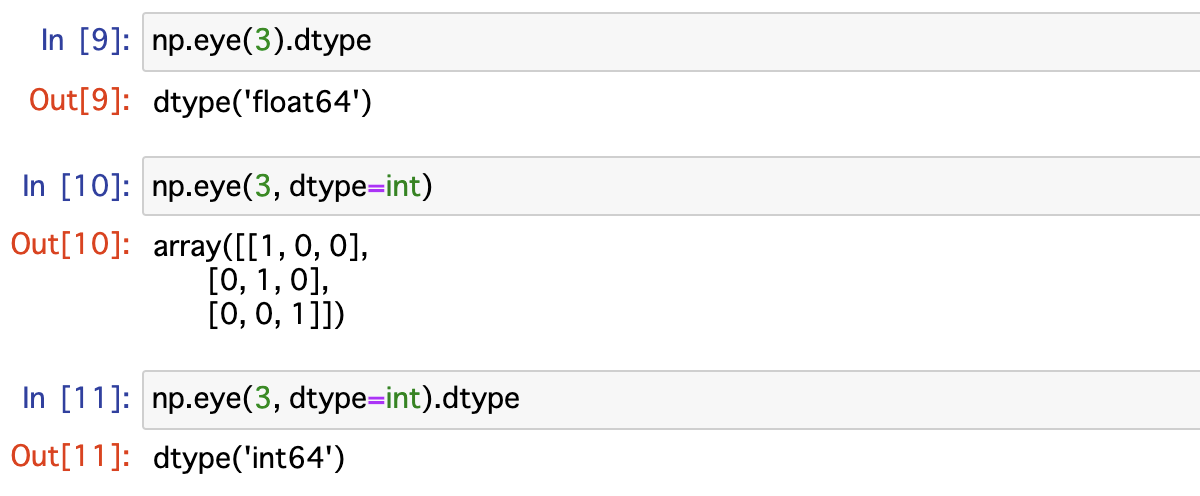Screen dimensions: 1200x496
Task: Focus the np.eye(3, dtype=int).dtype input cell
Action: point(671,400)
